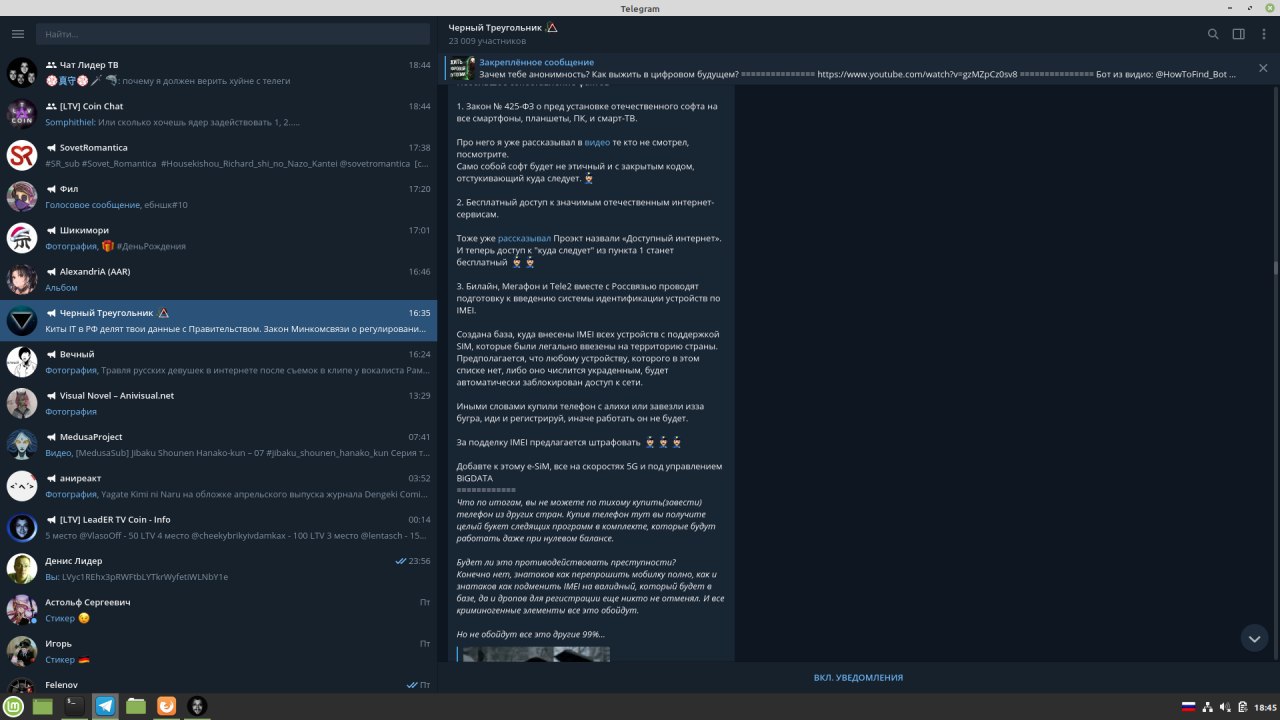Viewport: 1280px width, 720px height.
Task: Click the 17:38 timestamp on SovetRomantica
Action: tap(419, 147)
